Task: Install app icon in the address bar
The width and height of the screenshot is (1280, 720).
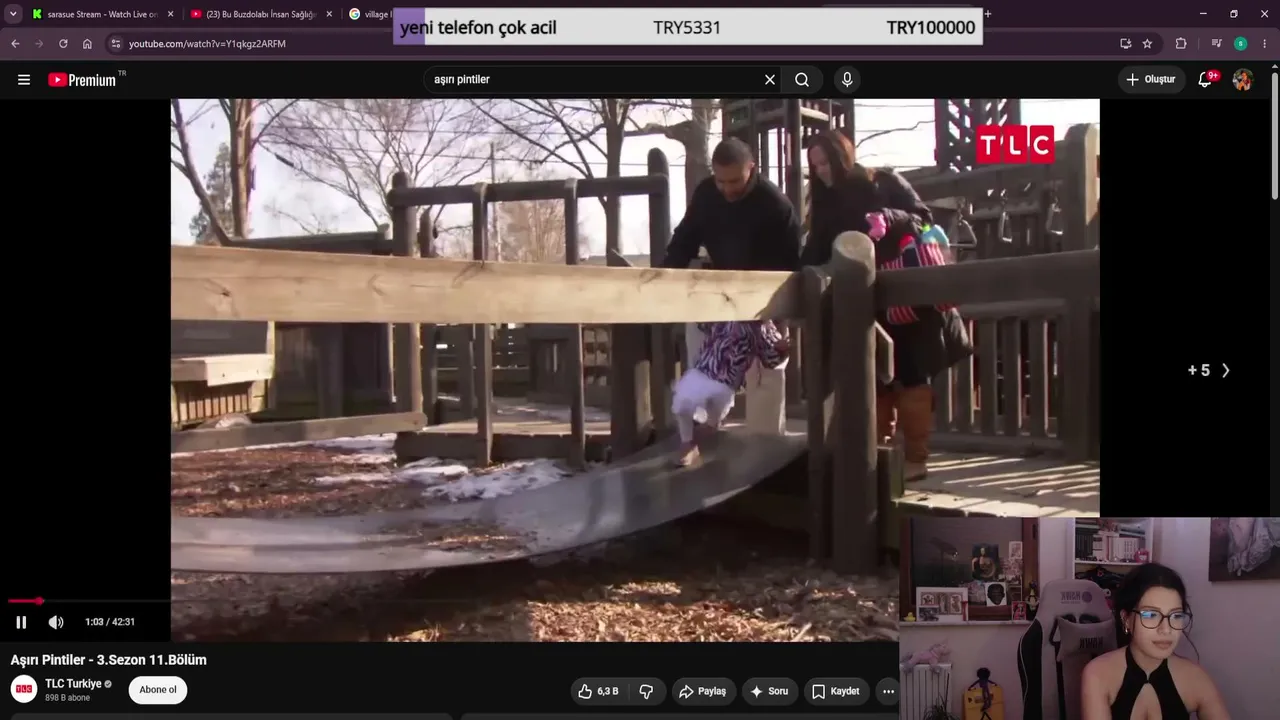Action: [x=1125, y=44]
